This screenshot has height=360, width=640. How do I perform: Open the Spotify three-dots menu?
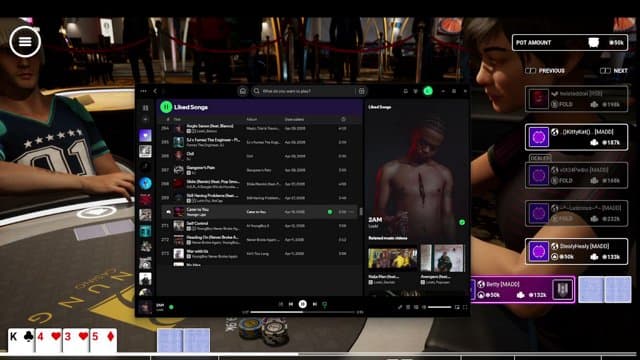click(143, 91)
